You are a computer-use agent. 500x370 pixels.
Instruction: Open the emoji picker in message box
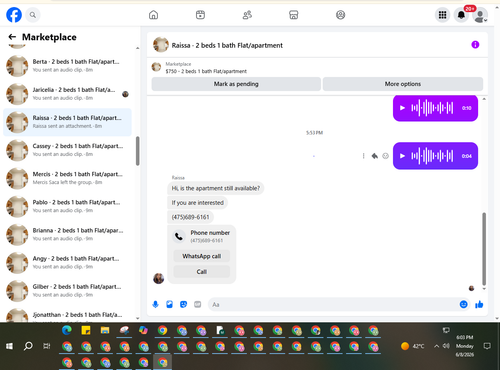coord(463,304)
